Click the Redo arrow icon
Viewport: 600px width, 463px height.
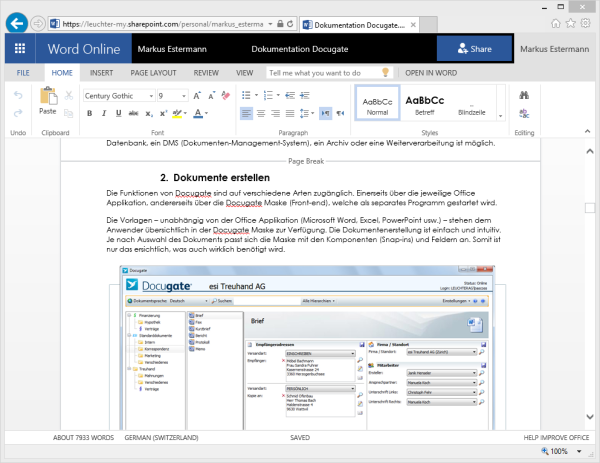pyautogui.click(x=18, y=113)
